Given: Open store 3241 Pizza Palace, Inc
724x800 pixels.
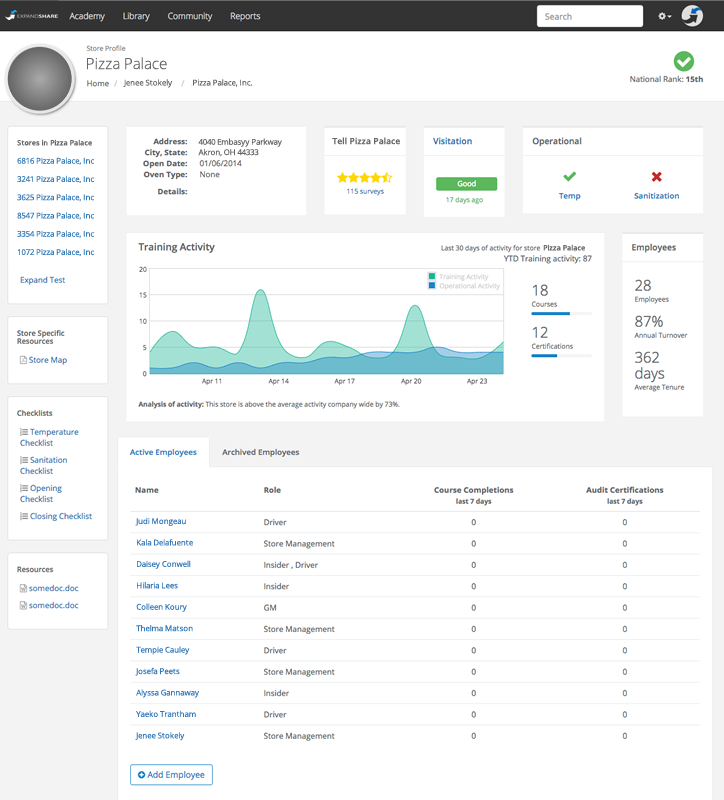Looking at the screenshot, I should pos(56,180).
